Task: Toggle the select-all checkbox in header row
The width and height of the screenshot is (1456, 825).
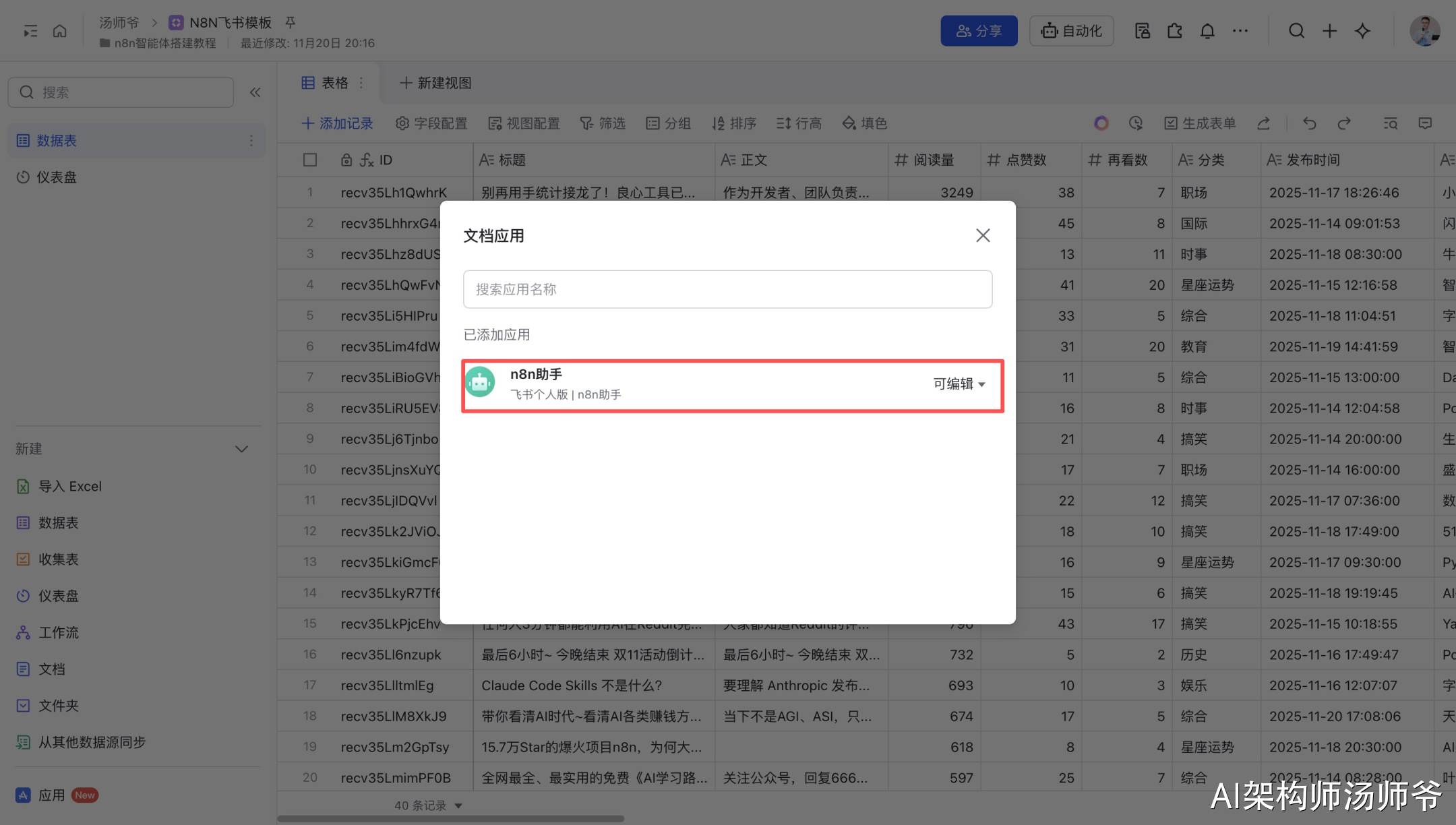Action: (x=310, y=160)
